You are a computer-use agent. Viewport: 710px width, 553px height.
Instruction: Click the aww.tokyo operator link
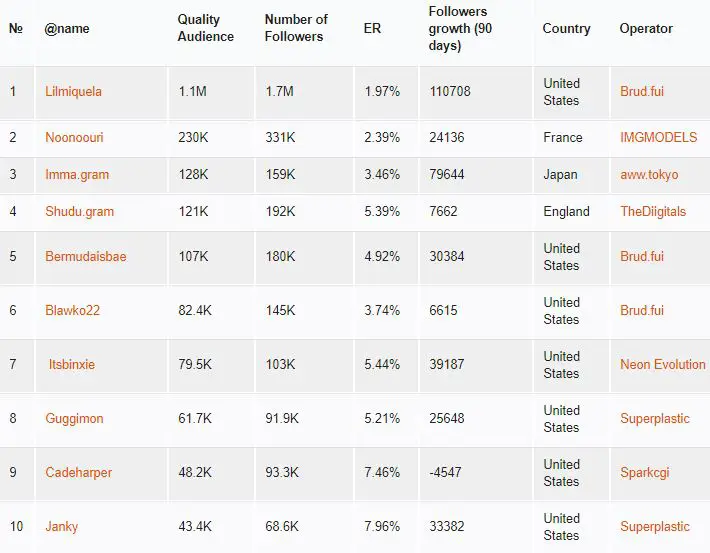coord(648,175)
